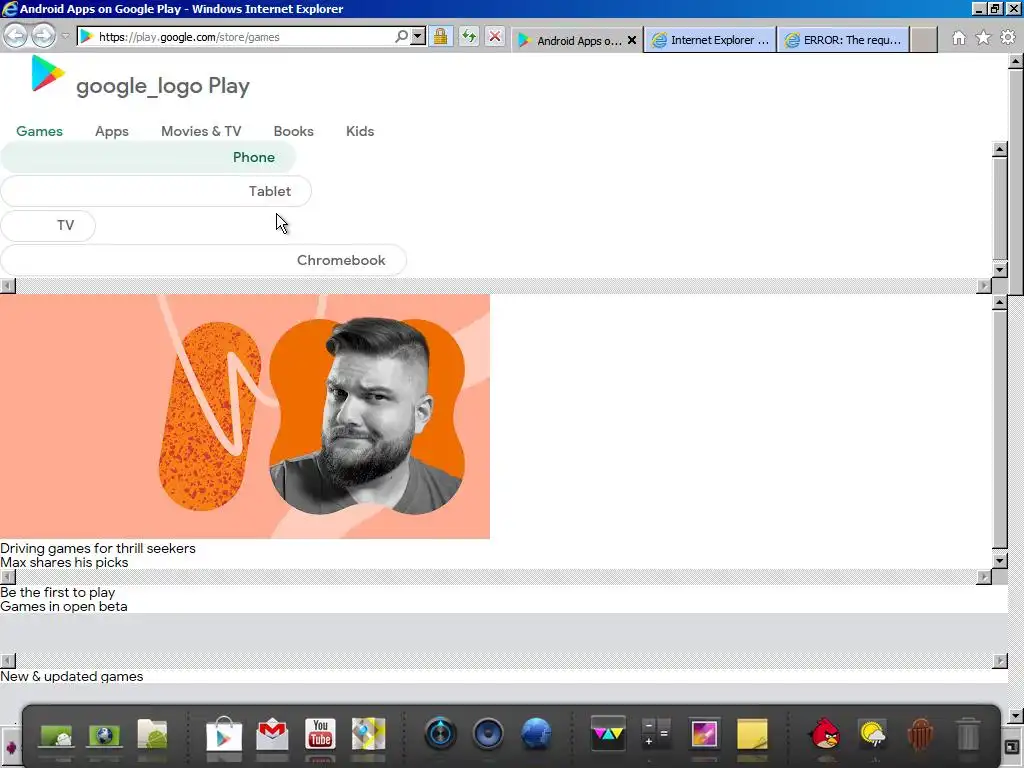The image size is (1024, 768).
Task: Open the Tools gear icon
Action: pyautogui.click(x=1008, y=38)
